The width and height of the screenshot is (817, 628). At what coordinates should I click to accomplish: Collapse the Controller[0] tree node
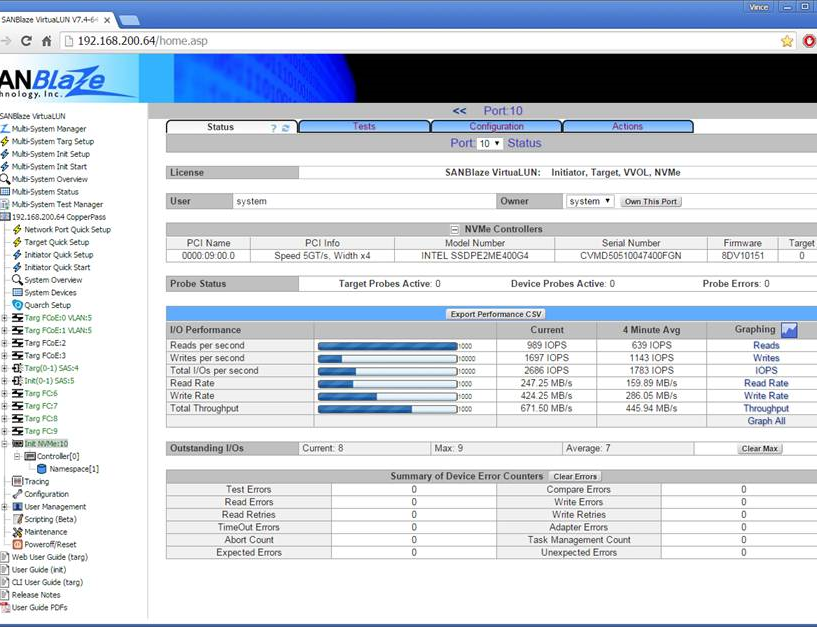pos(17,456)
